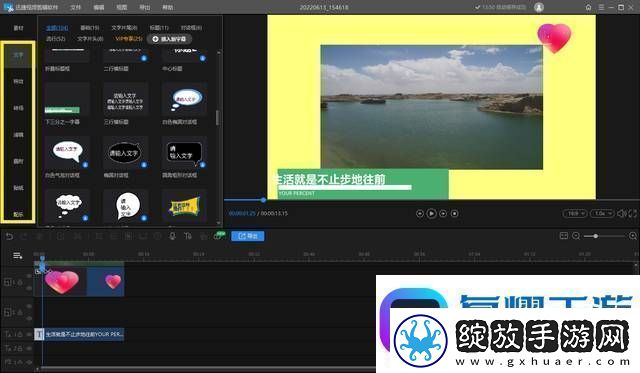Image resolution: width=640 pixels, height=373 pixels.
Task: Open the 编辑 menu
Action: [99, 7]
